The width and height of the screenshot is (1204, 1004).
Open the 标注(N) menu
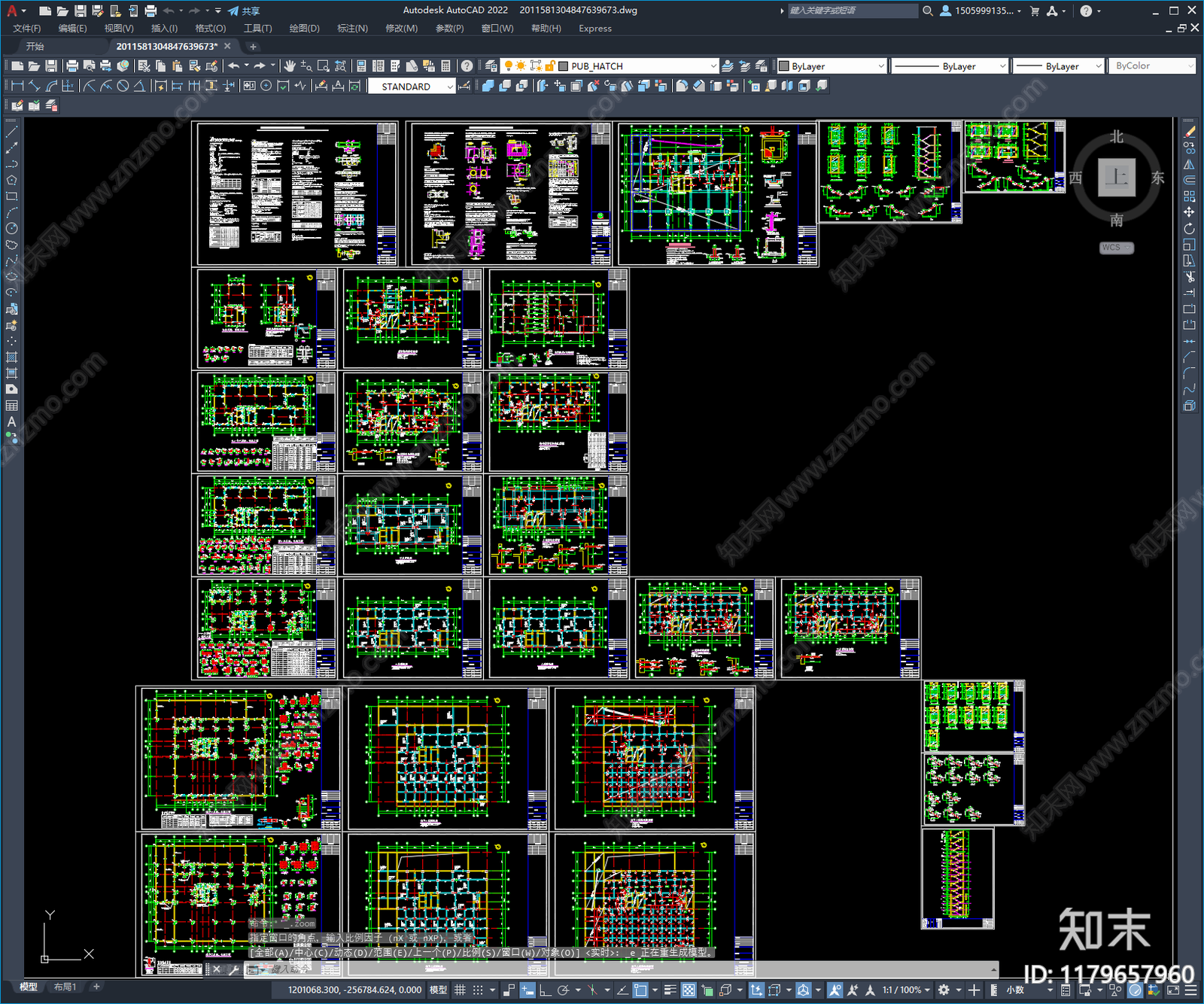point(352,29)
